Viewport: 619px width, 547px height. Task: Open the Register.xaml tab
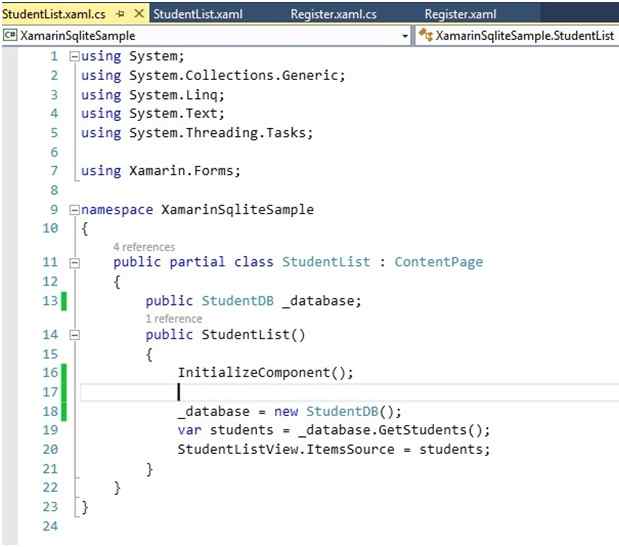pyautogui.click(x=460, y=14)
